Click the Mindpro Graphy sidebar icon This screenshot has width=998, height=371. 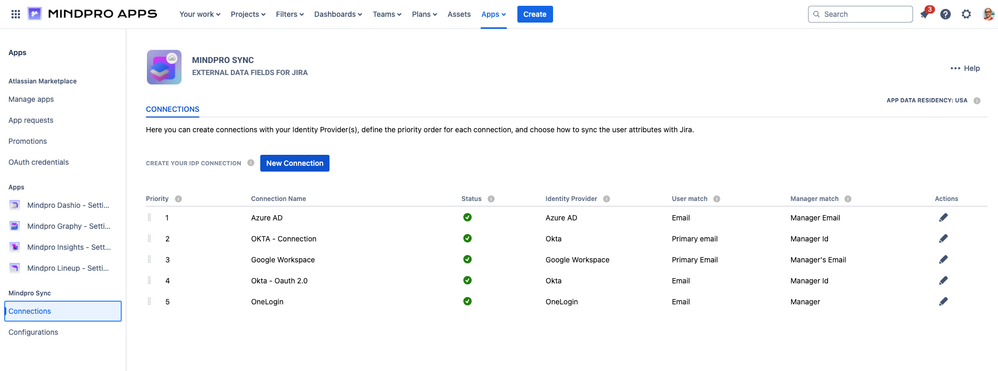point(15,226)
